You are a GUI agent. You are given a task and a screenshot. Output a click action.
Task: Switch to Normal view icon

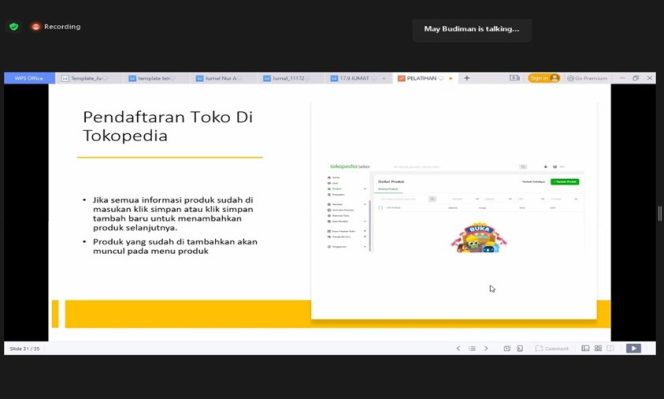pyautogui.click(x=585, y=348)
